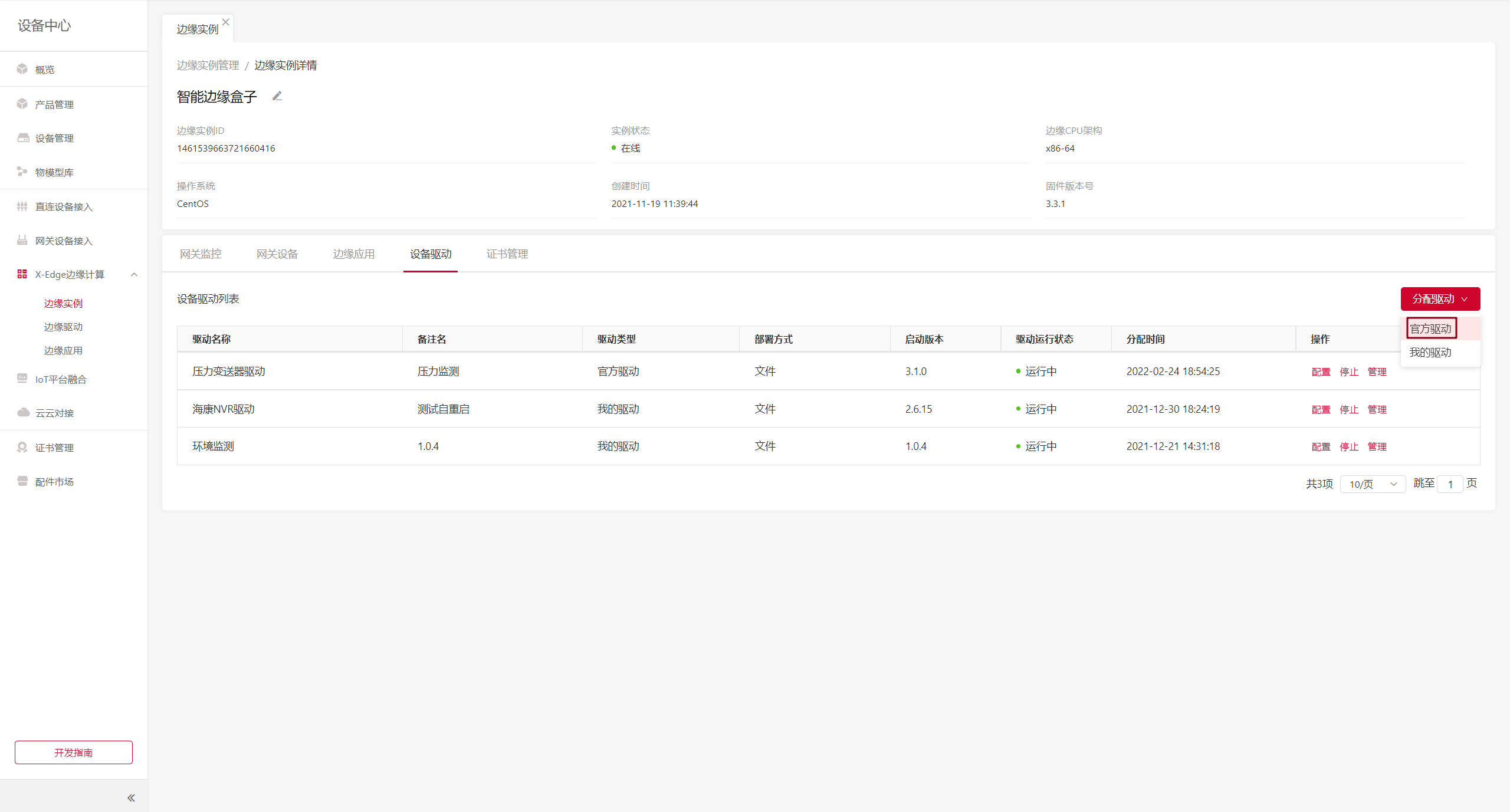Click the 开发指南 button
The height and width of the screenshot is (812, 1510).
(x=74, y=752)
